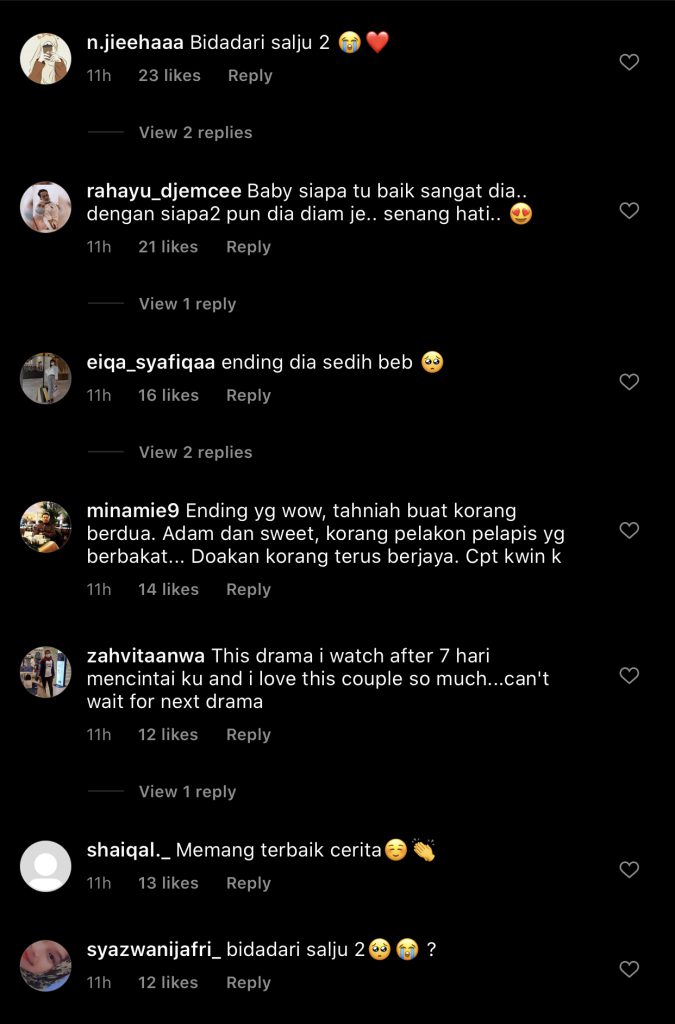
Task: Like n.jieehaaa's comment with heart icon
Action: pyautogui.click(x=629, y=62)
